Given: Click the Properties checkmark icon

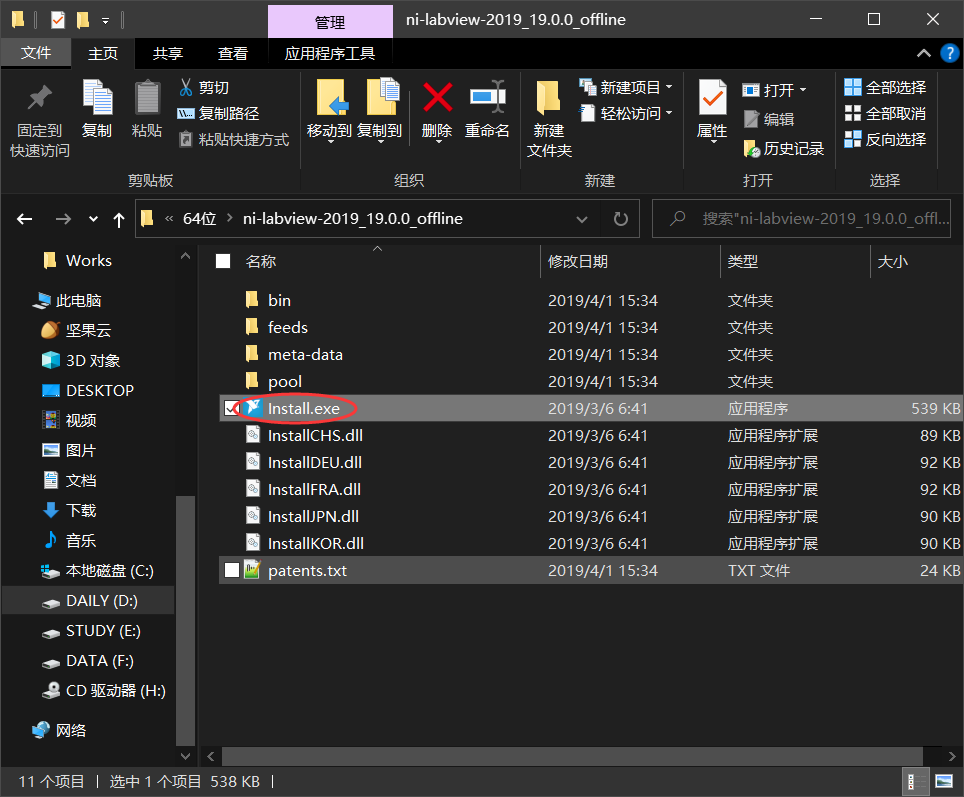Looking at the screenshot, I should (x=713, y=97).
